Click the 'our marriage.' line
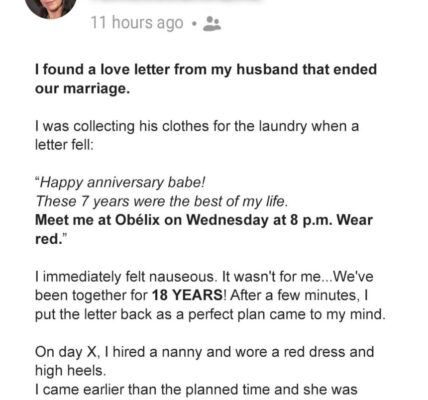428x400 pixels. tap(82, 89)
